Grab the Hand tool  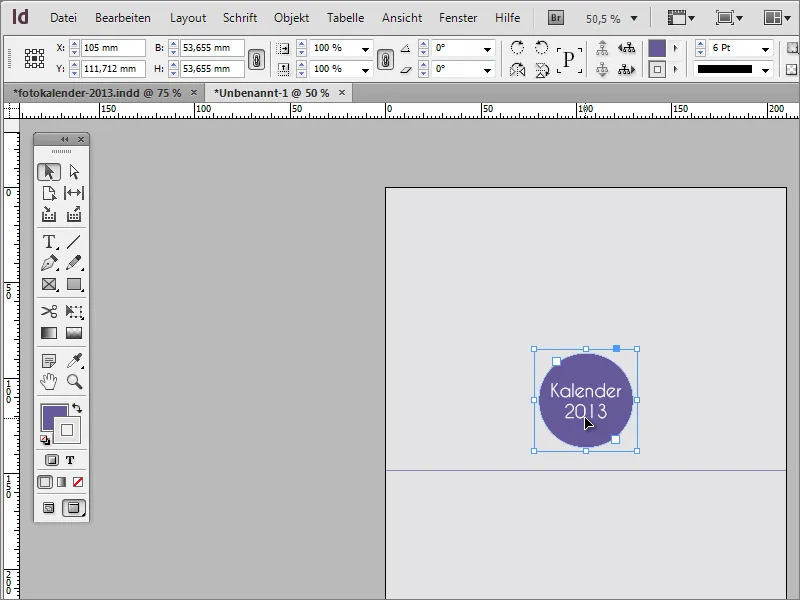click(48, 381)
